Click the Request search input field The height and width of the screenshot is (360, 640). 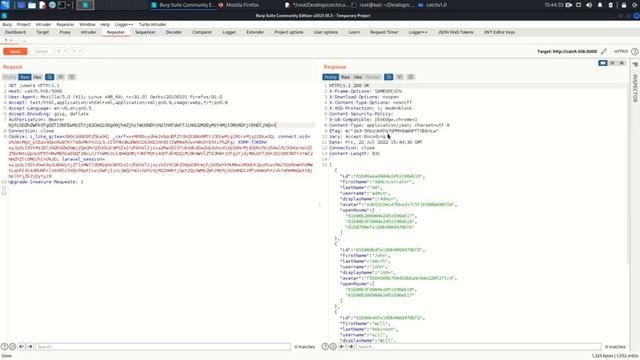(162, 347)
